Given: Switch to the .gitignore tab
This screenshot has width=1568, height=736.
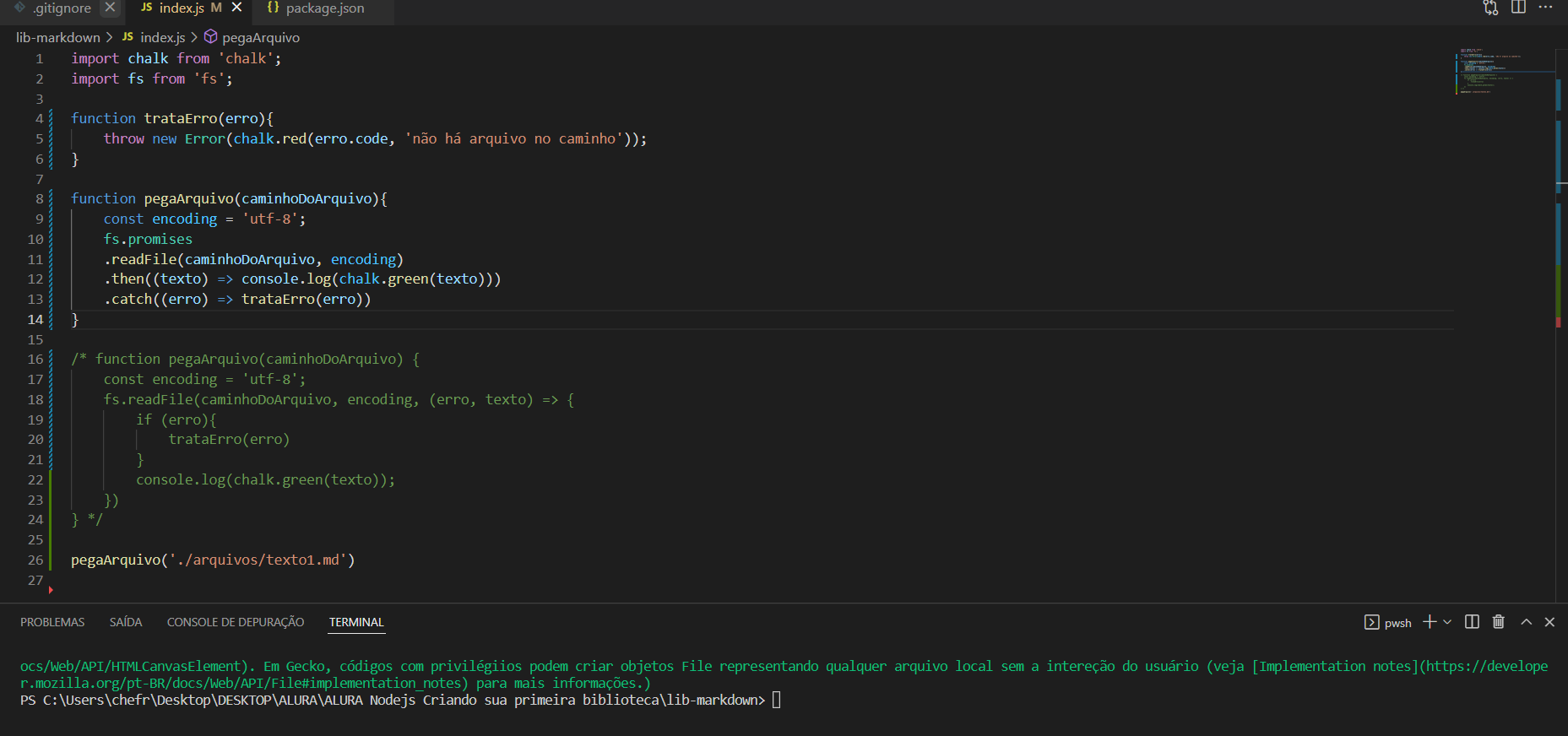Looking at the screenshot, I should point(62,8).
